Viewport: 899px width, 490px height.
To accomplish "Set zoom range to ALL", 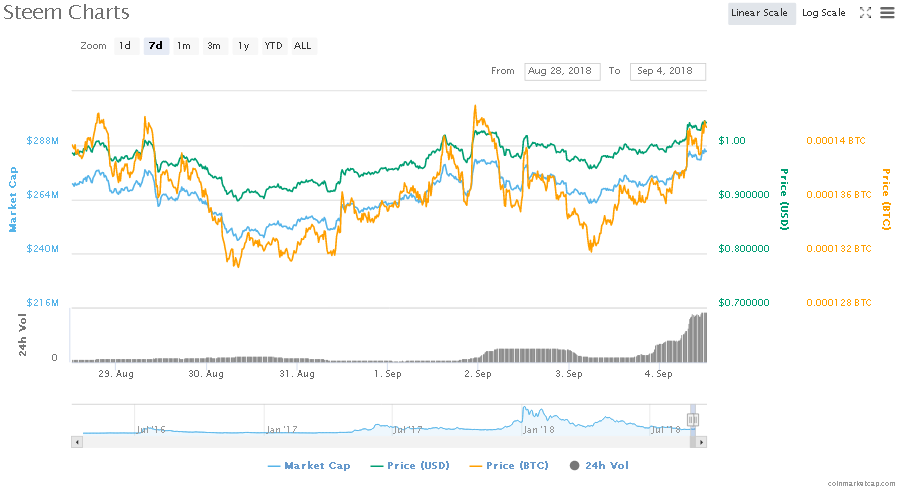I will 303,46.
